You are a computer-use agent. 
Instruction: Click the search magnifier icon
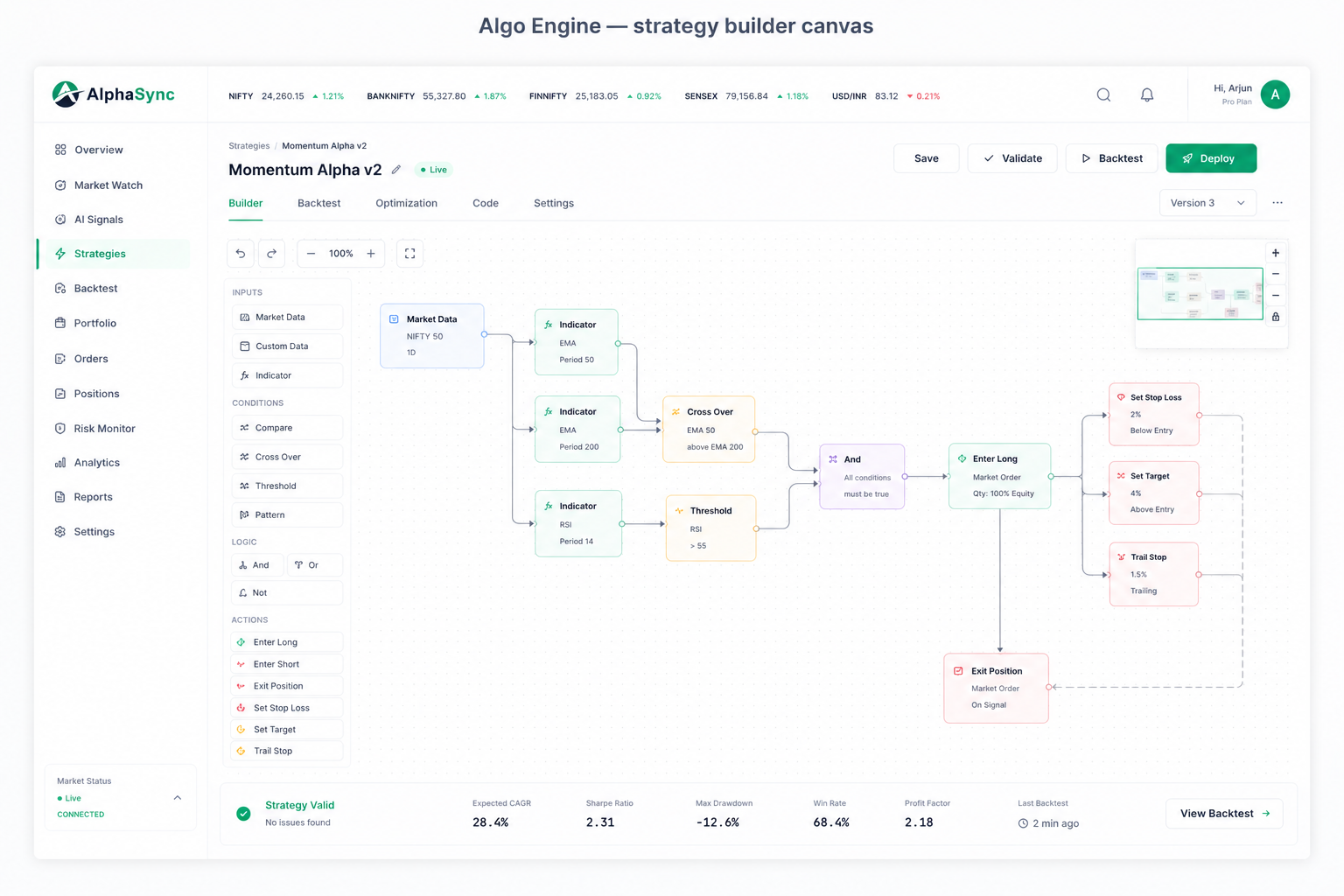click(x=1103, y=94)
